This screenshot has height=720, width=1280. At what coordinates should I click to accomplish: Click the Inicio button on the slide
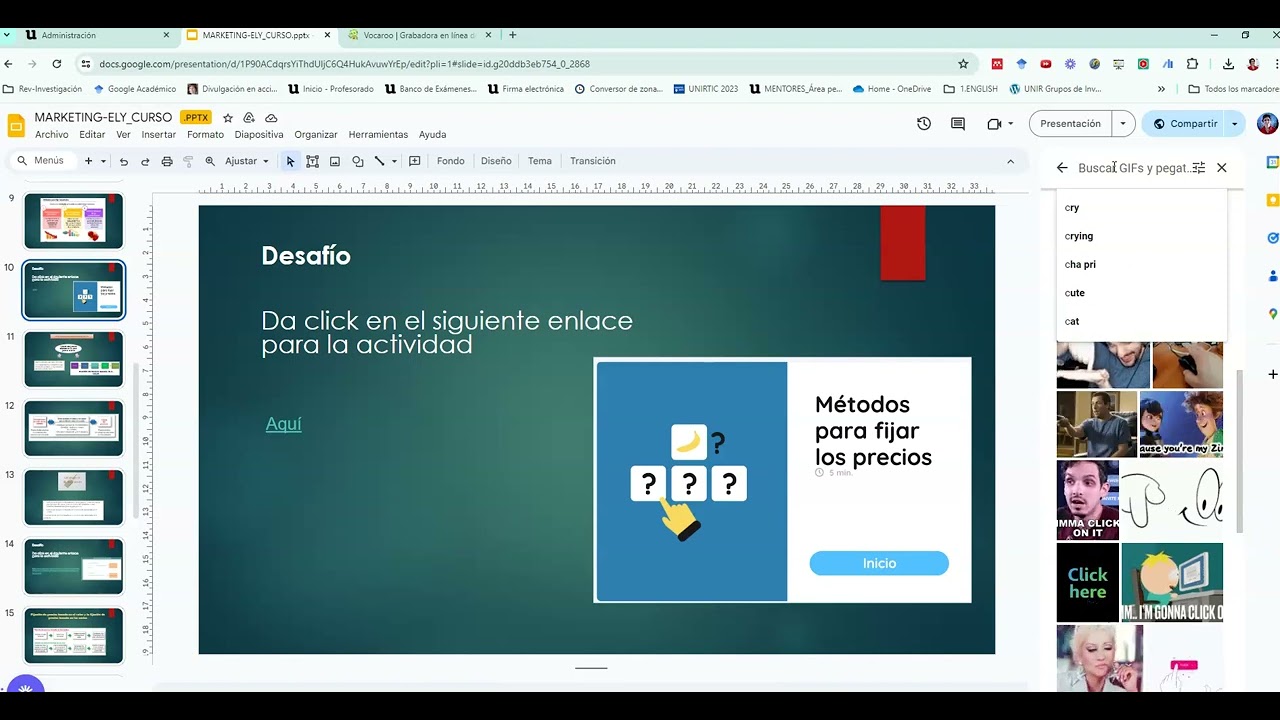[879, 563]
